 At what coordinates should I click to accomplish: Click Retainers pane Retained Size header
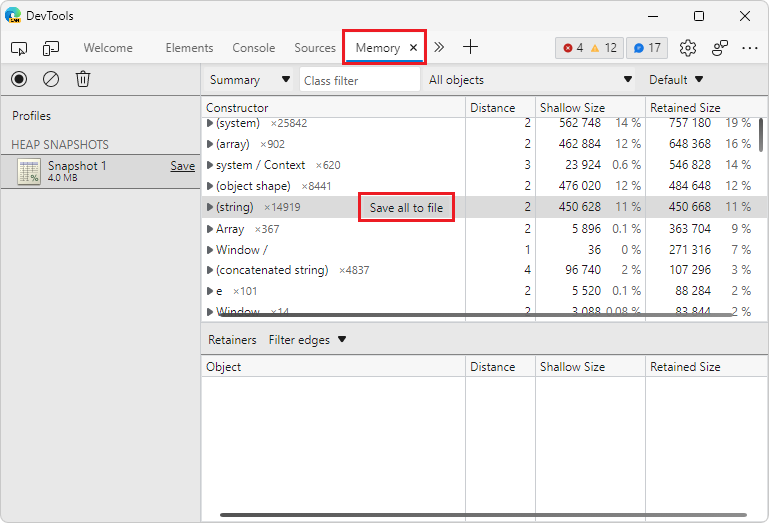[x=706, y=366]
